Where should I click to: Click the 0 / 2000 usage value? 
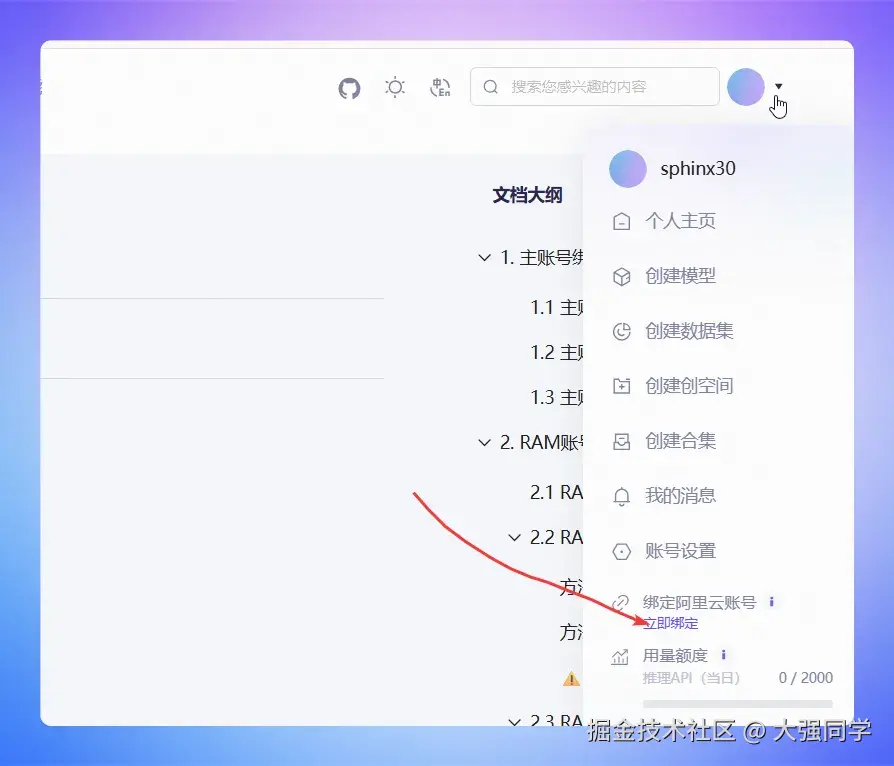pyautogui.click(x=806, y=678)
